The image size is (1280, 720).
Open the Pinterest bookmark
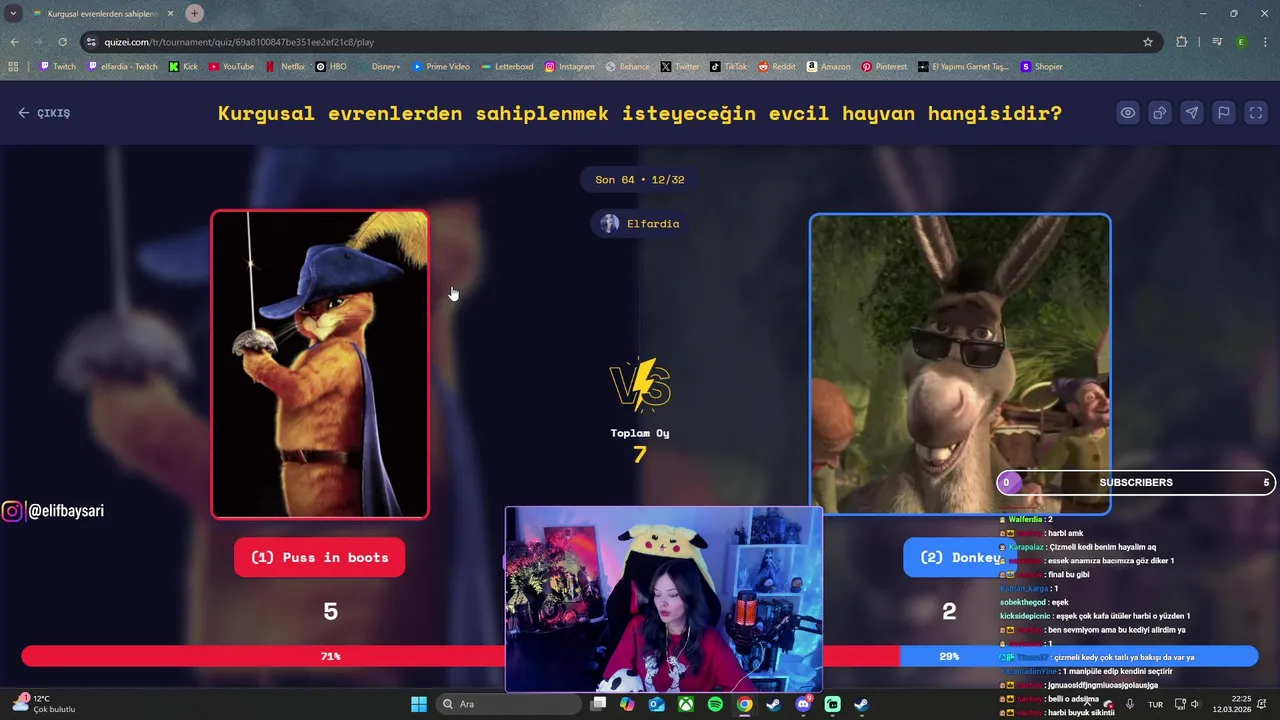[x=884, y=67]
